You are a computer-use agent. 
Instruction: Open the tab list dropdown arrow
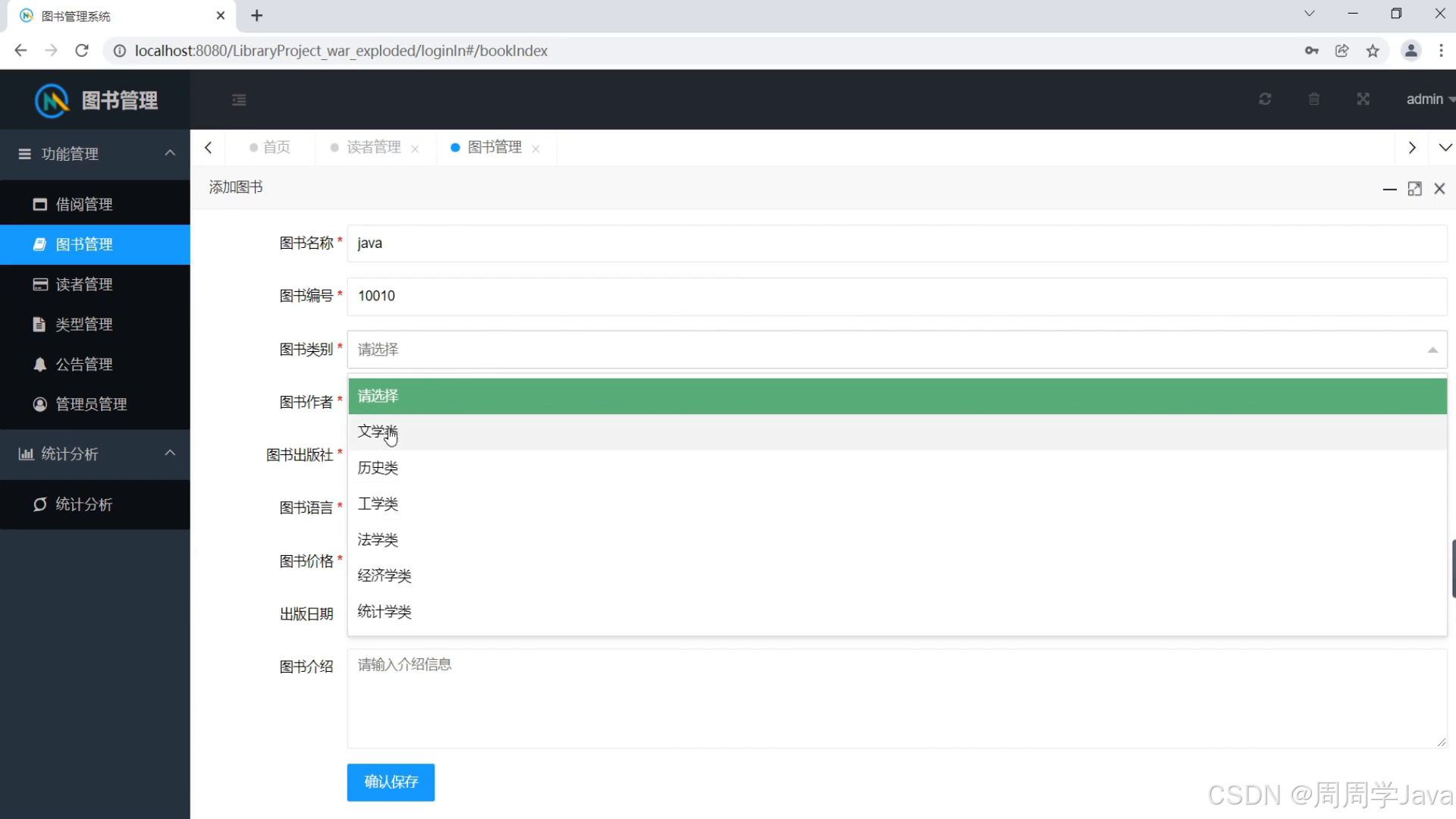click(1446, 147)
